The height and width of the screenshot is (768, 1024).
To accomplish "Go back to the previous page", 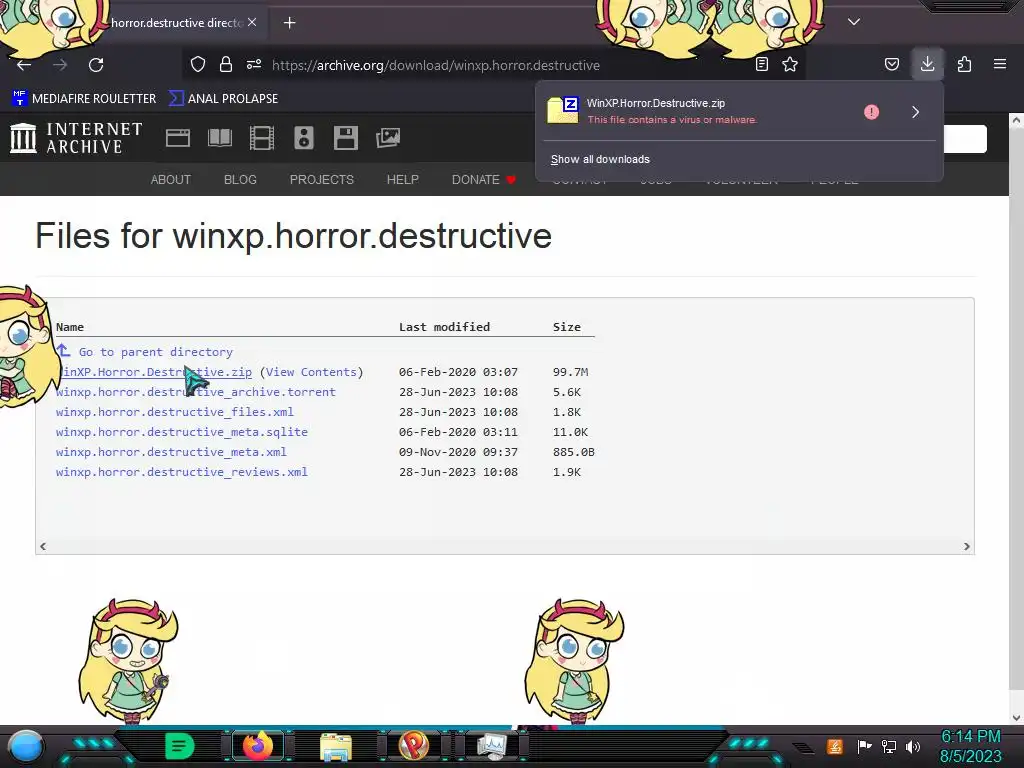I will click(x=24, y=65).
